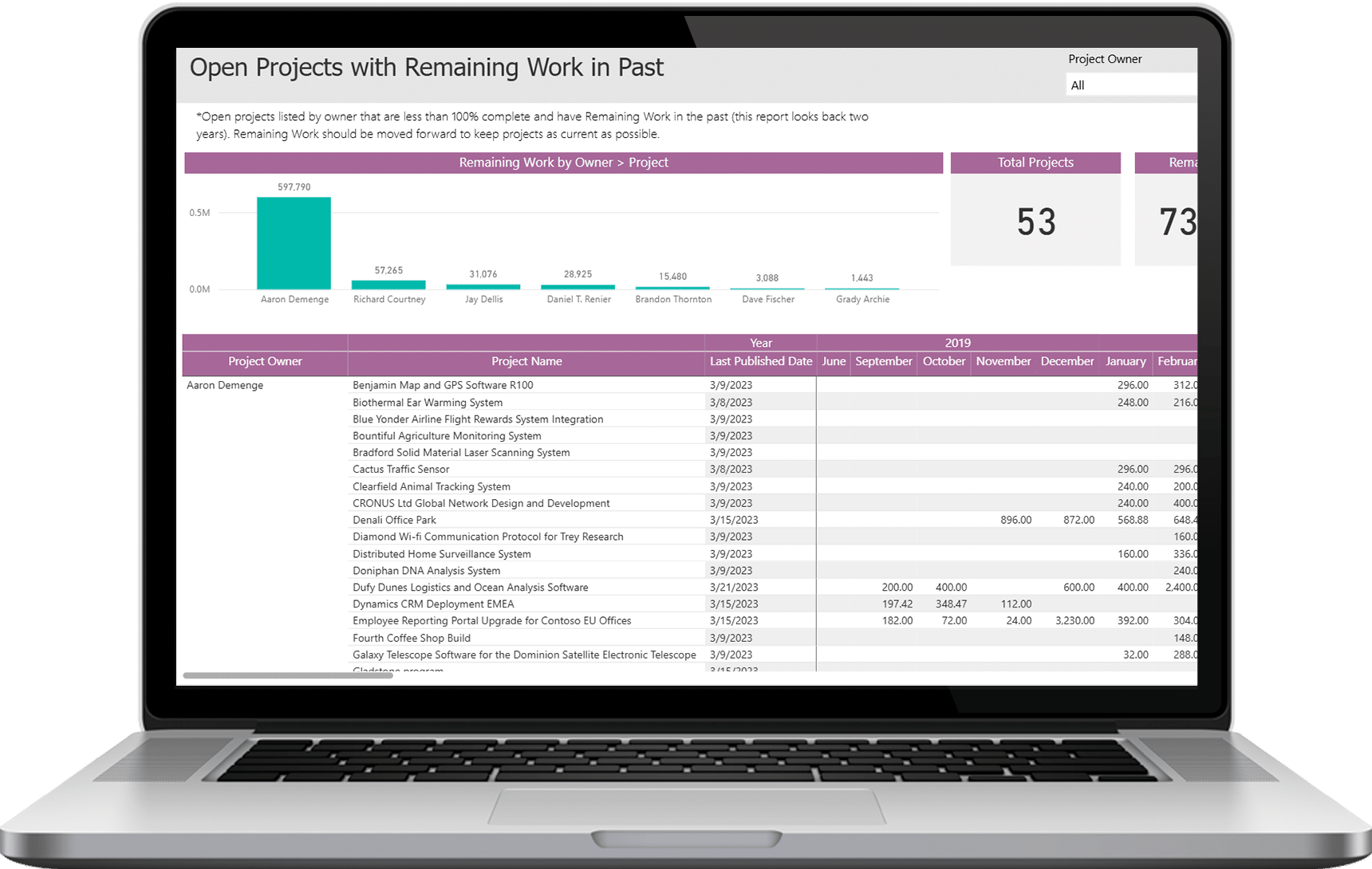
Task: Click the Project Owner table column header
Action: [265, 362]
